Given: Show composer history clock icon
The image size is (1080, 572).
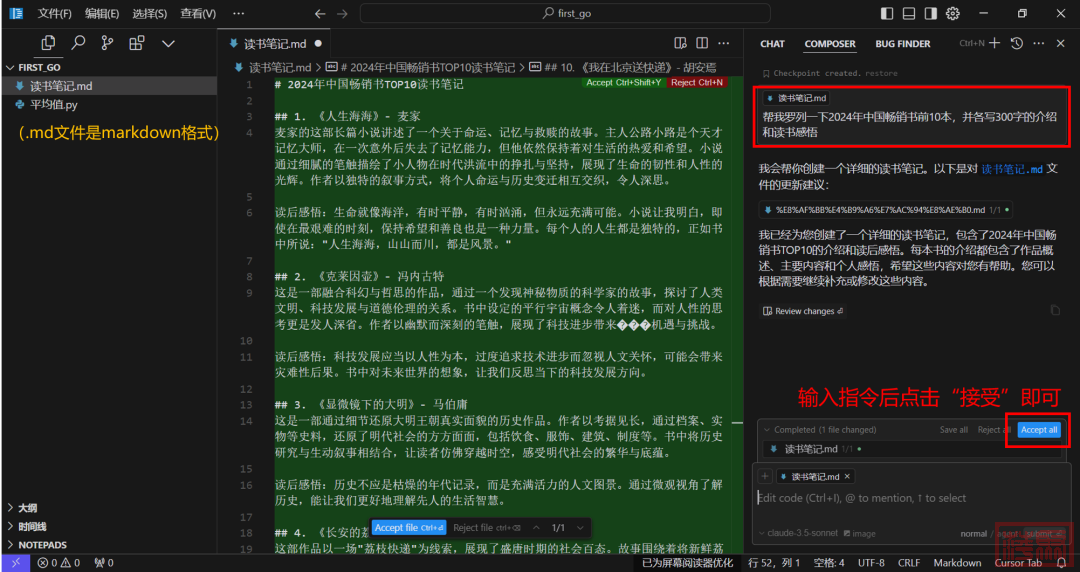Looking at the screenshot, I should (x=1017, y=43).
